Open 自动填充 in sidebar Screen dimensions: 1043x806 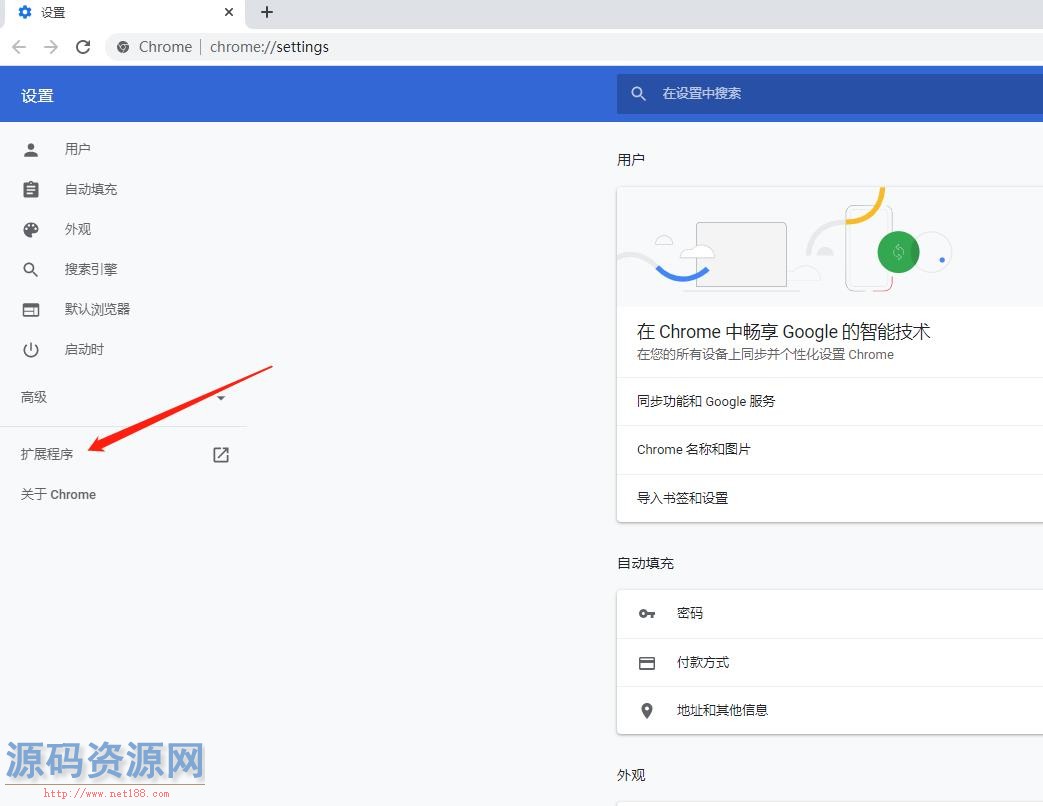tap(91, 190)
